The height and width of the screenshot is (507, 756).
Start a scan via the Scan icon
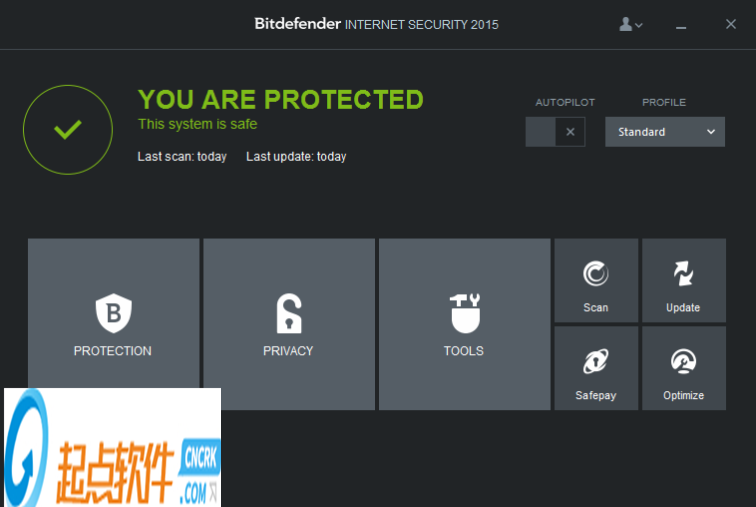coord(596,273)
